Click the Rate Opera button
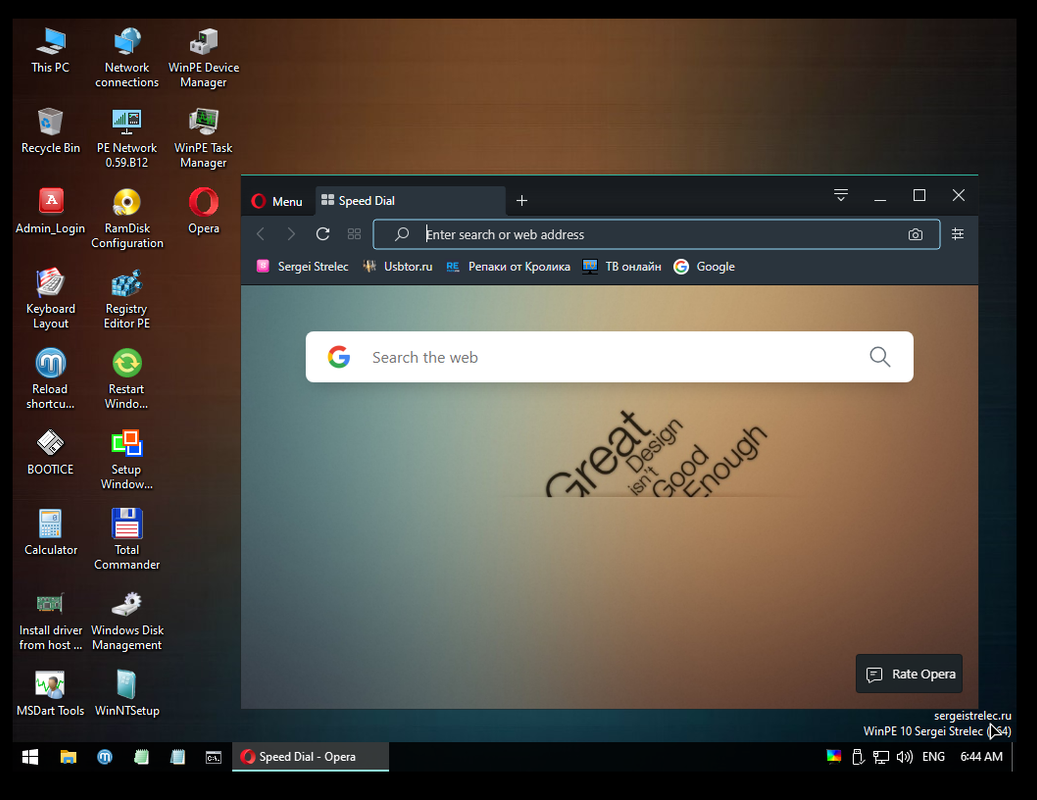Image resolution: width=1037 pixels, height=800 pixels. tap(909, 674)
